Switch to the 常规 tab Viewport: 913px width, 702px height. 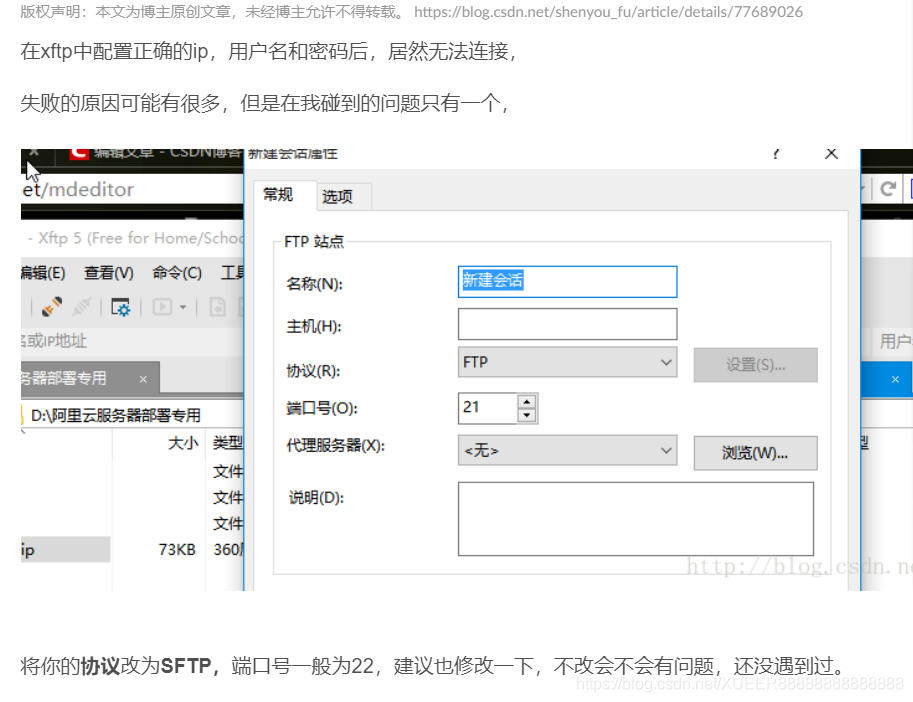[278, 194]
